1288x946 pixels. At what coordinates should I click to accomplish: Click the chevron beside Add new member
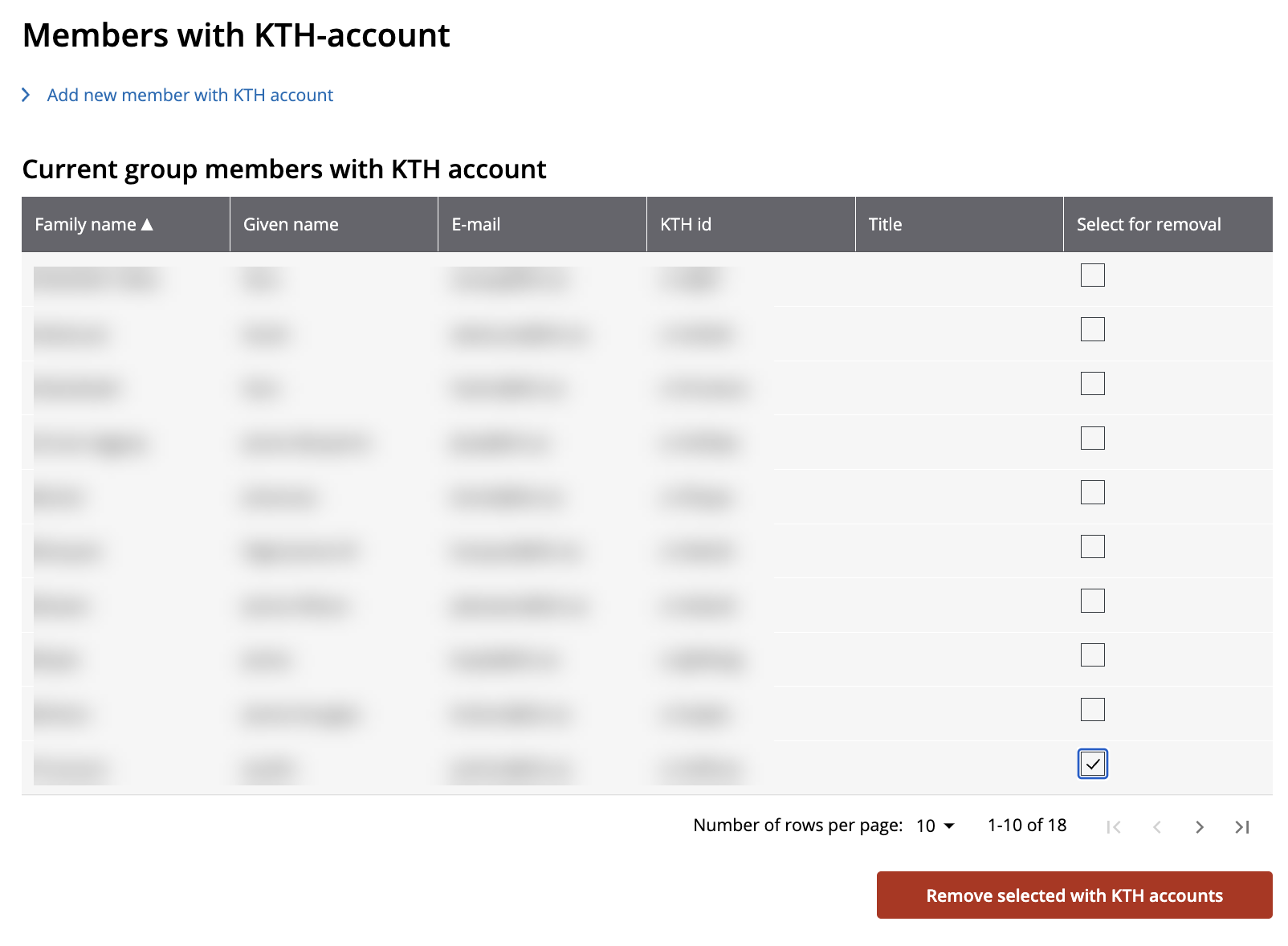coord(26,95)
